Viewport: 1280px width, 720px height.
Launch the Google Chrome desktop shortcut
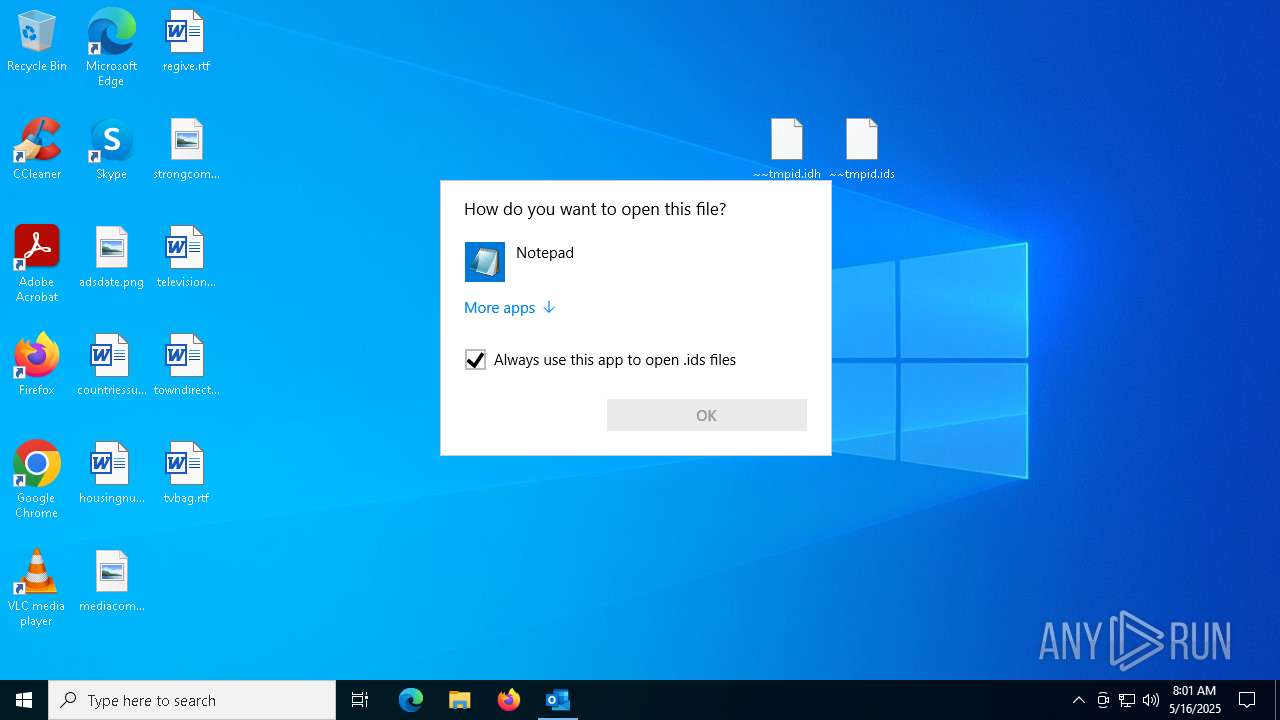click(x=37, y=480)
